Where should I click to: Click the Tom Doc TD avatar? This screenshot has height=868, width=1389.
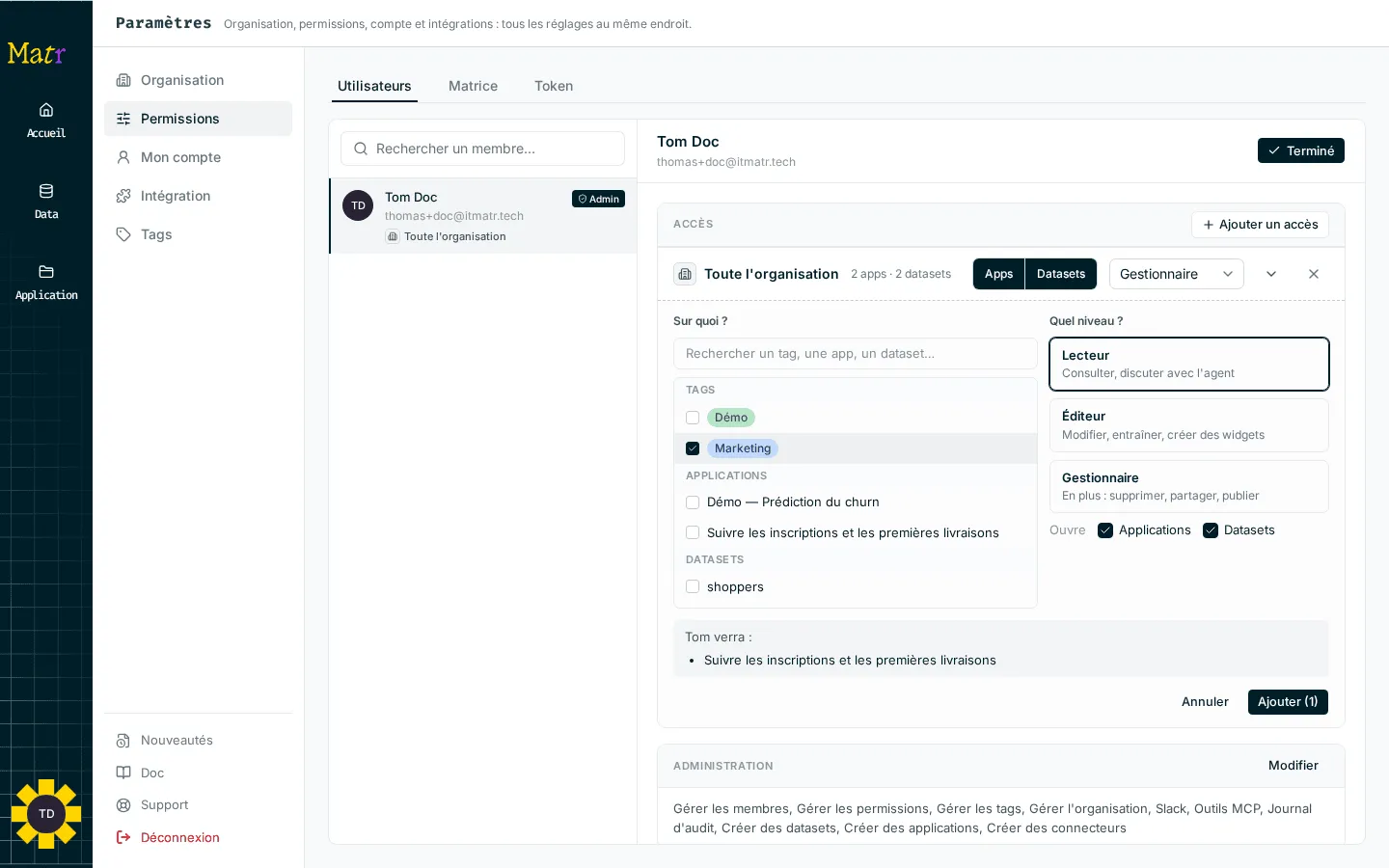point(358,205)
